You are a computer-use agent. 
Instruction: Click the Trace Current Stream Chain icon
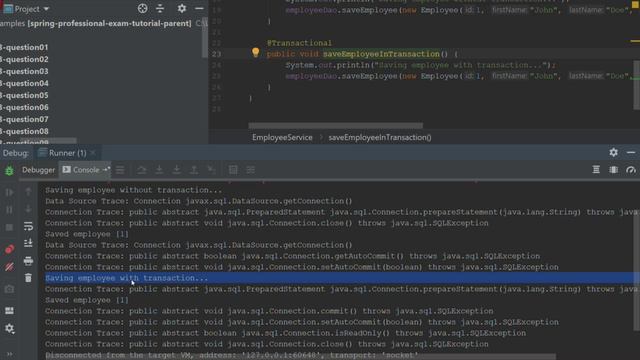tap(251, 170)
